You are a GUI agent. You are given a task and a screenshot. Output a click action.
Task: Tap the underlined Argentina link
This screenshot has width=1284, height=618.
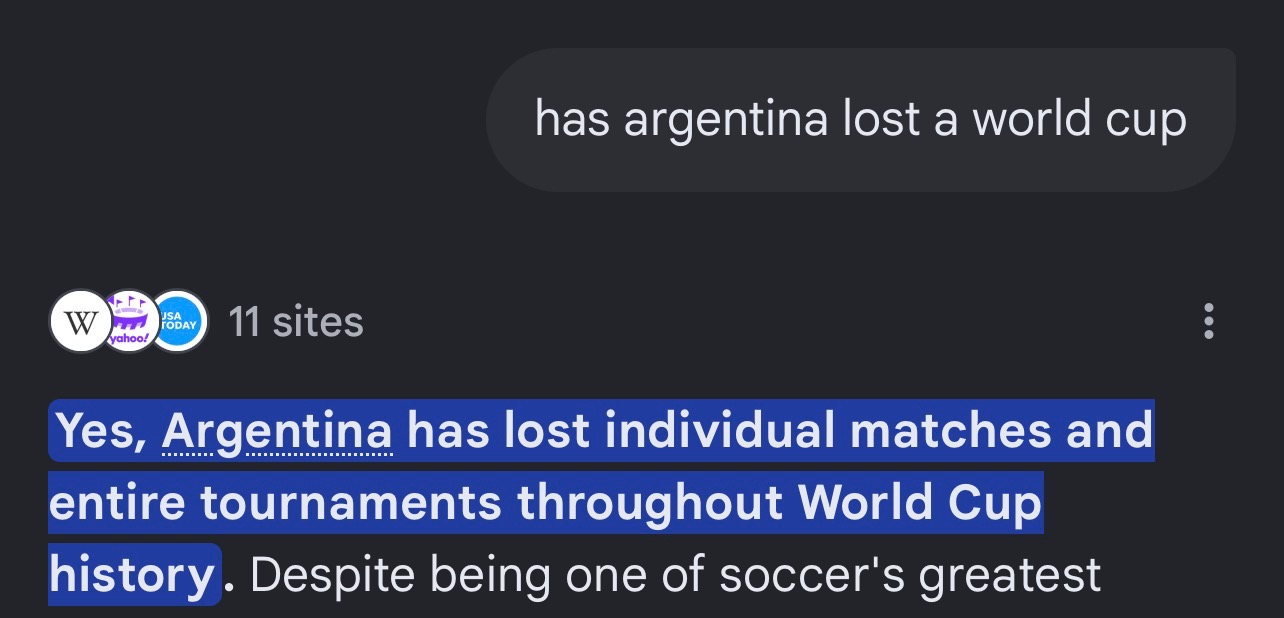[277, 431]
